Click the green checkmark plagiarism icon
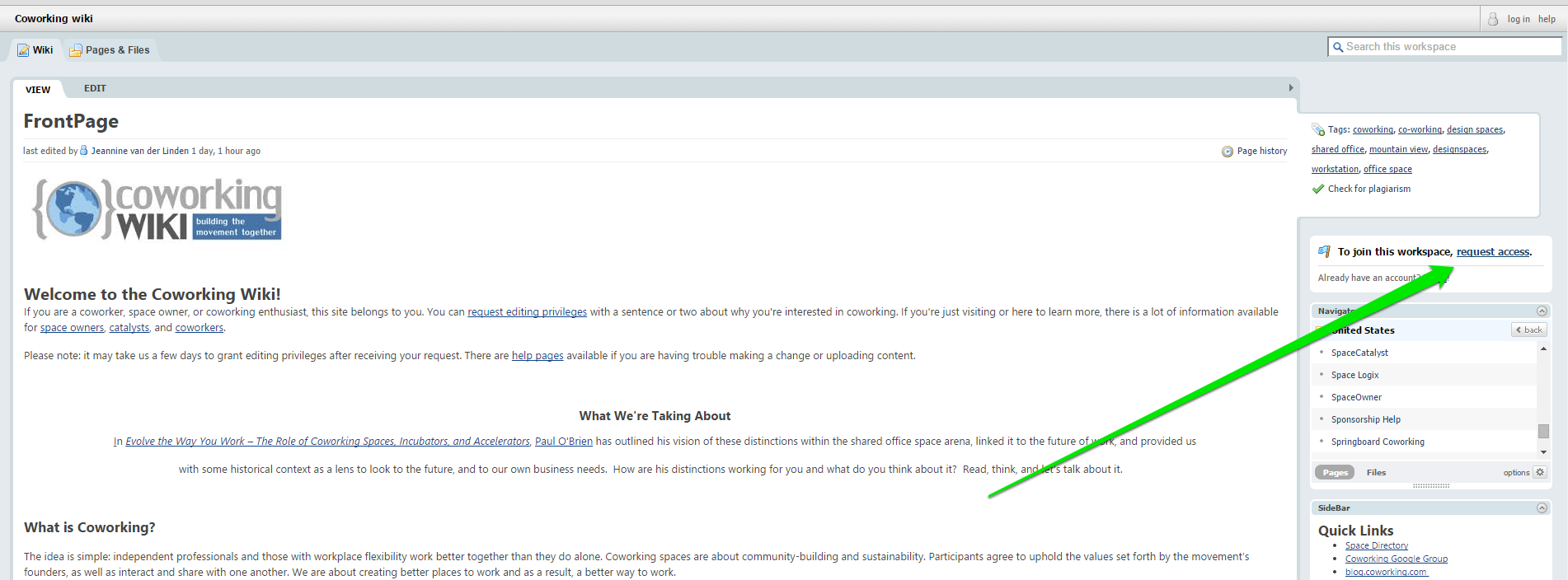 (x=1318, y=189)
